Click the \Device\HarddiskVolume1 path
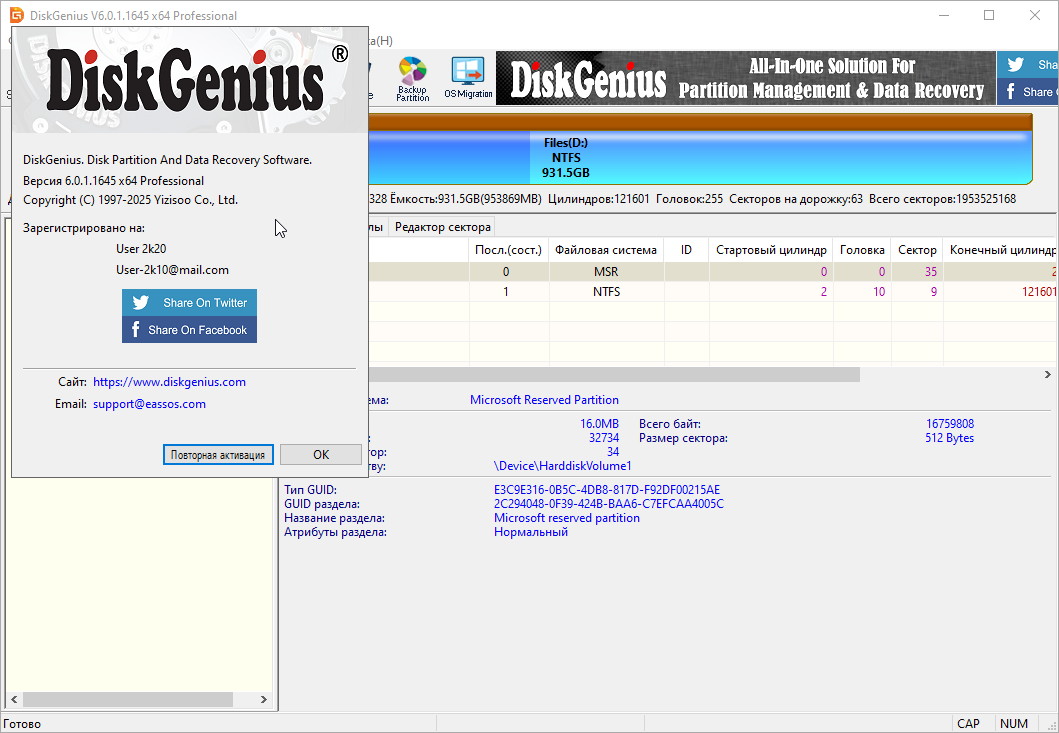Screen dimensions: 1059x733 coord(563,466)
